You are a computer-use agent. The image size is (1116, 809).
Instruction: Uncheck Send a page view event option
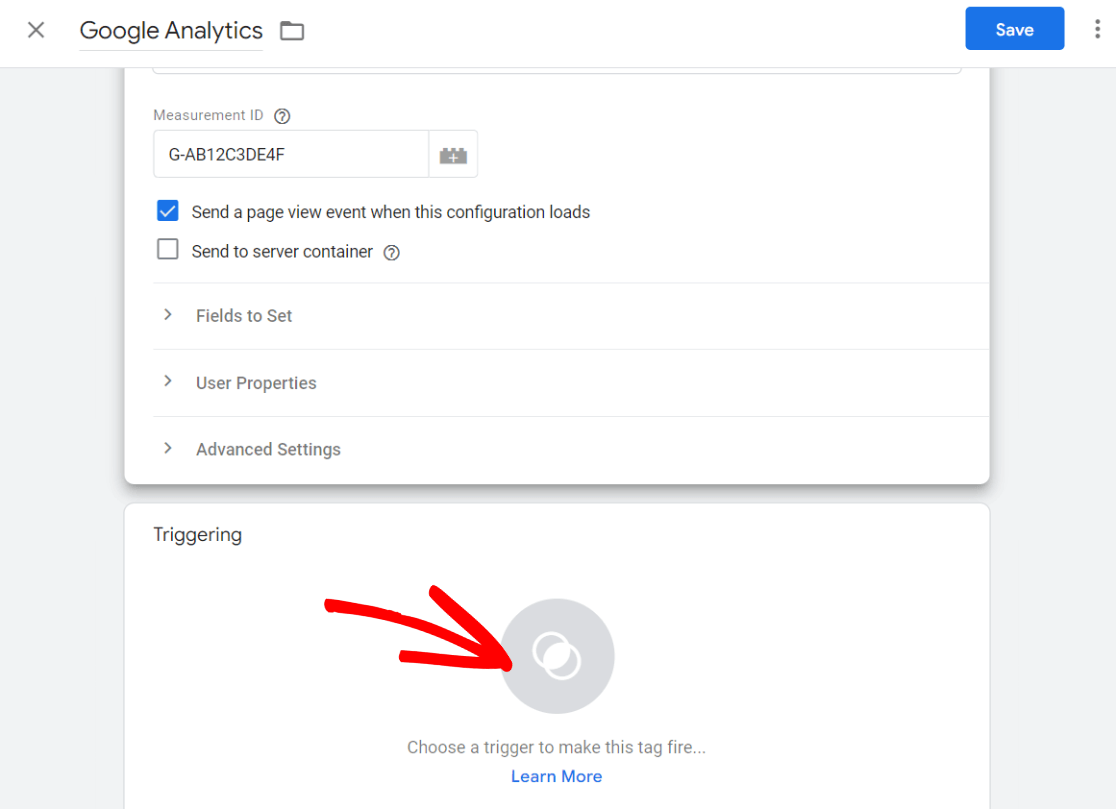(x=168, y=210)
